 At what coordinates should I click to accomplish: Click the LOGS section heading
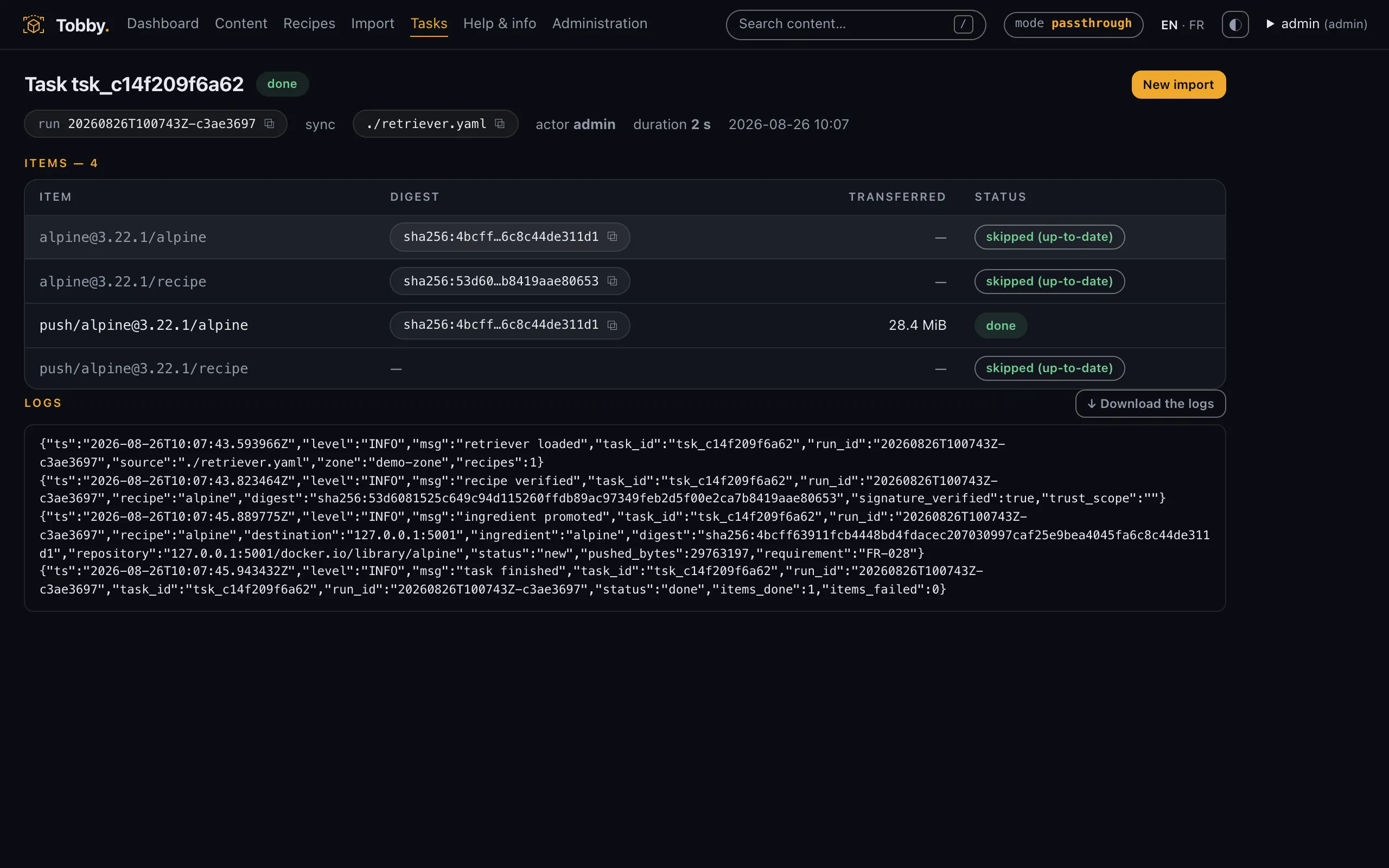click(43, 403)
